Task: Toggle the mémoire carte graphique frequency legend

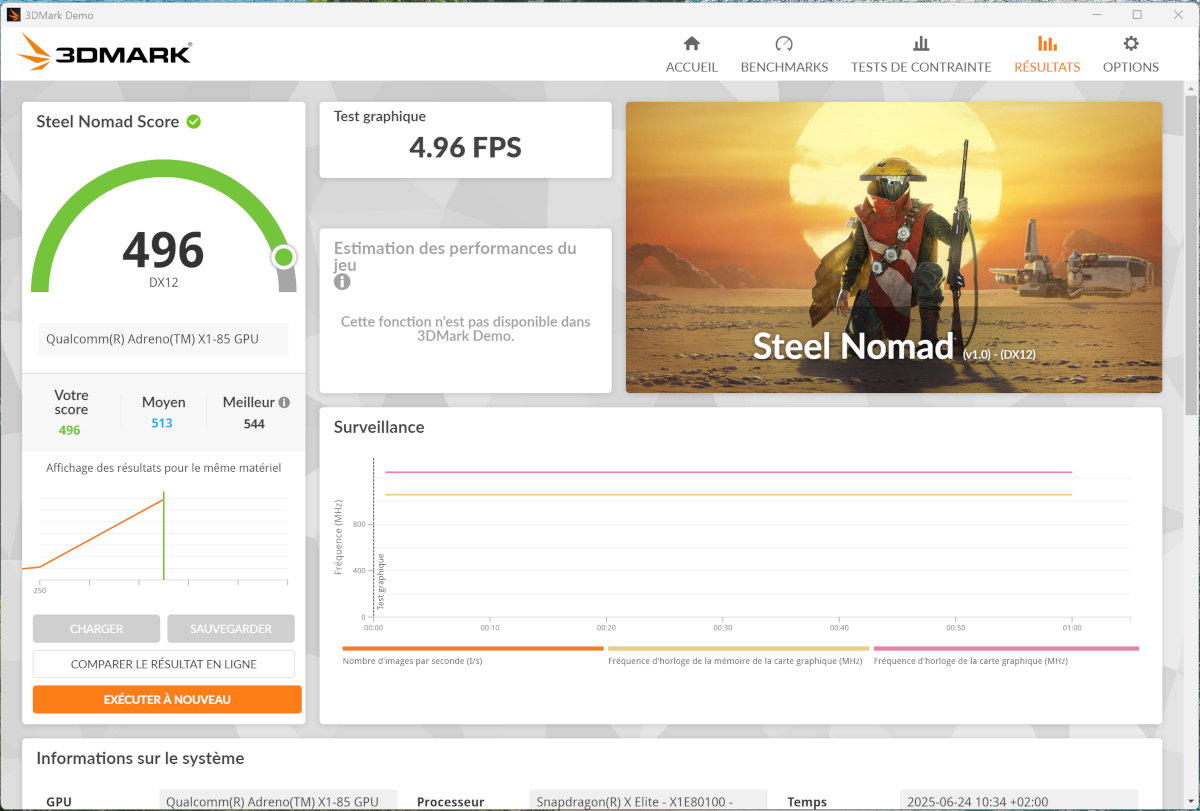Action: (739, 656)
